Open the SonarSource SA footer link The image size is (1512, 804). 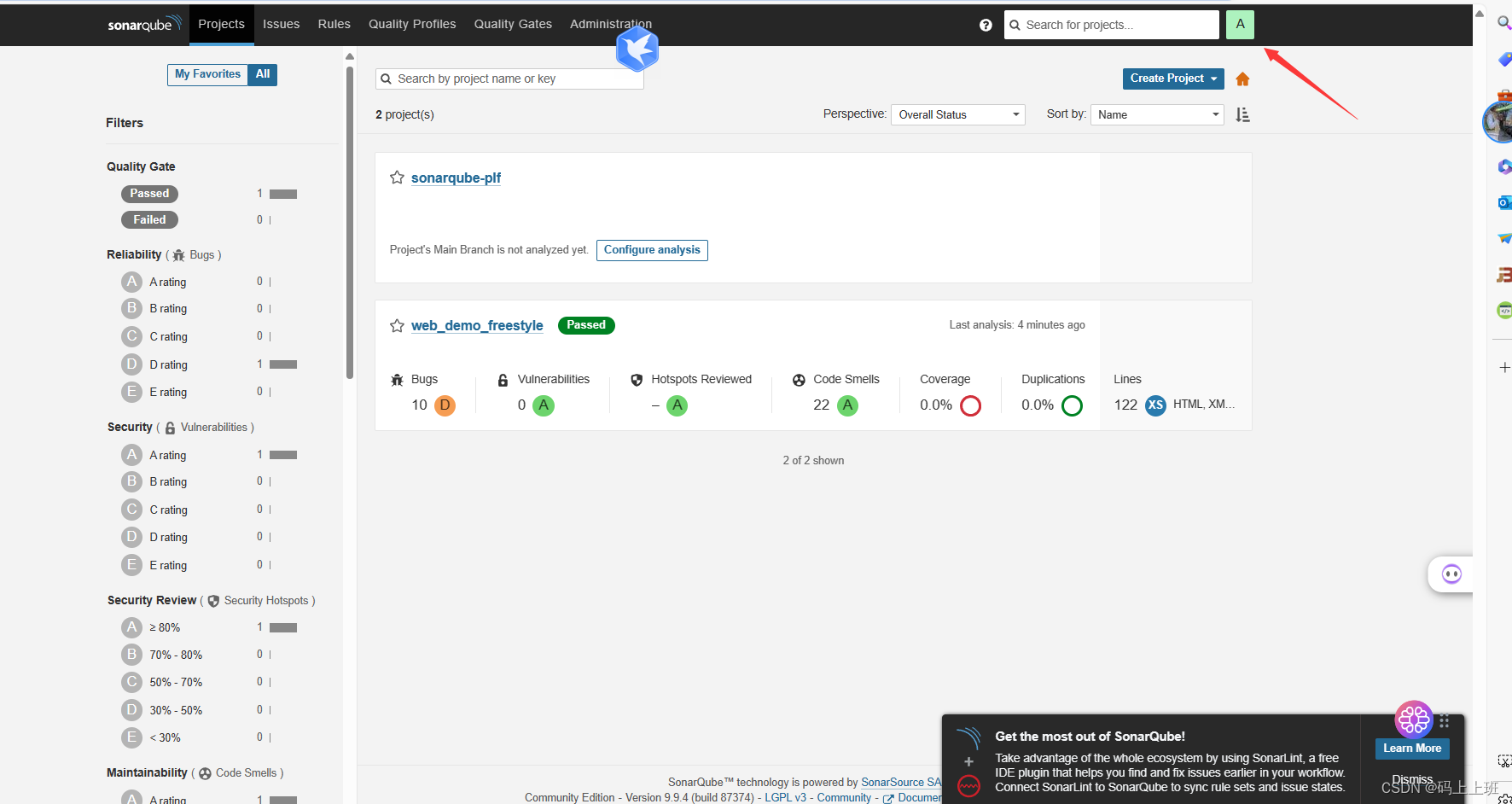pos(901,783)
